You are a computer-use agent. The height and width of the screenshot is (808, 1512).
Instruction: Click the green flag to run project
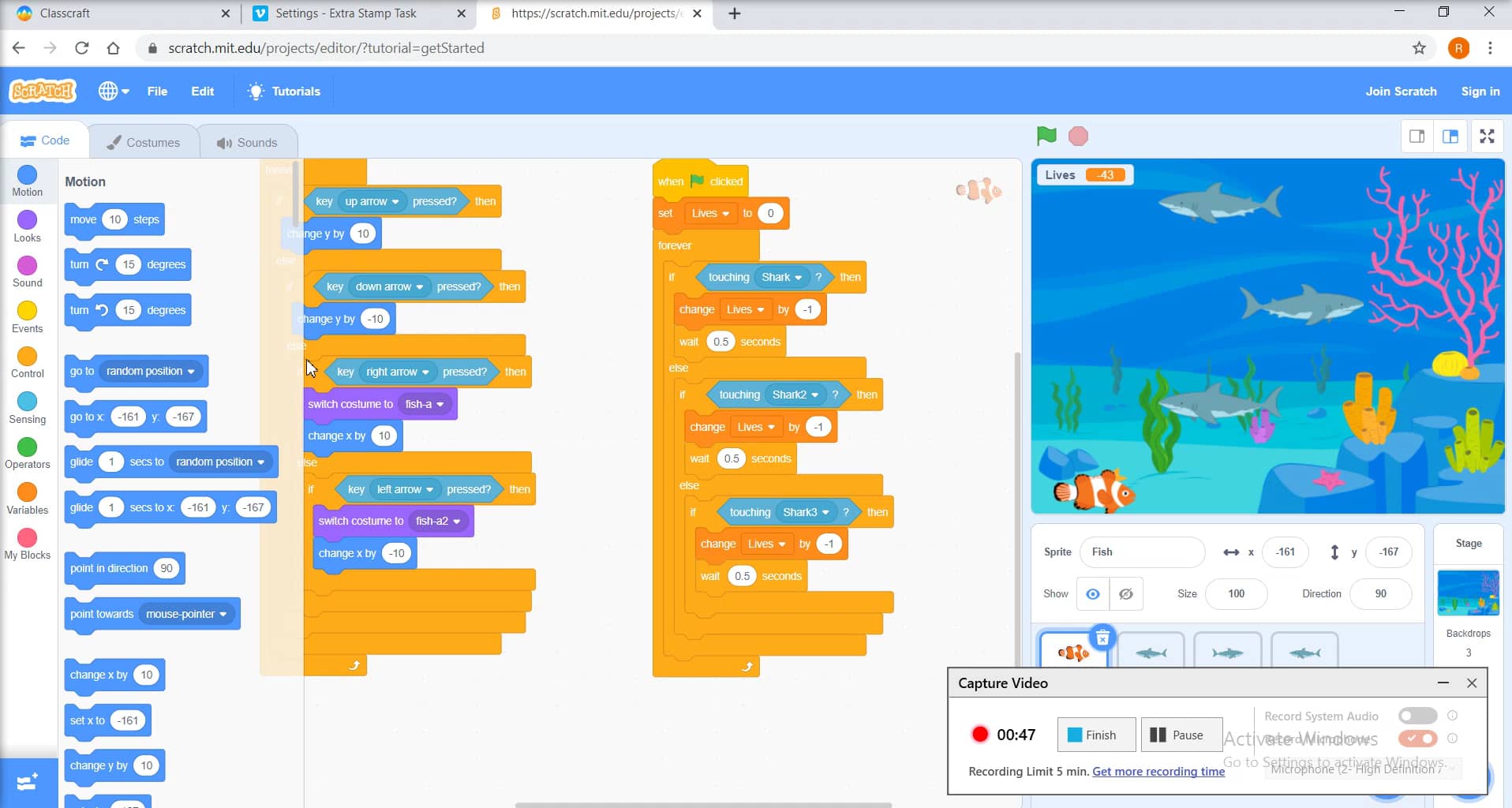point(1046,136)
